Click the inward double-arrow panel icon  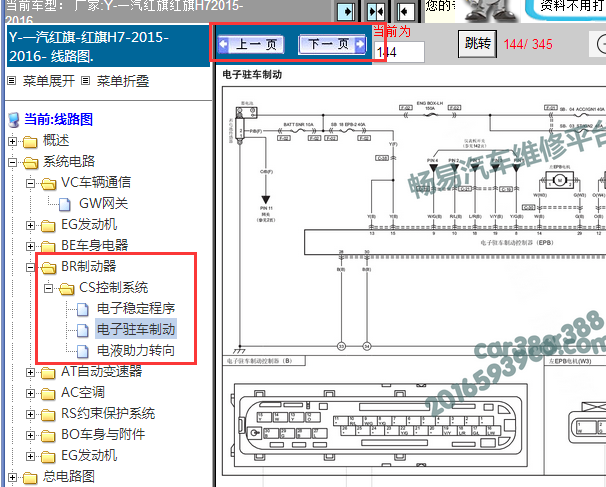(376, 12)
